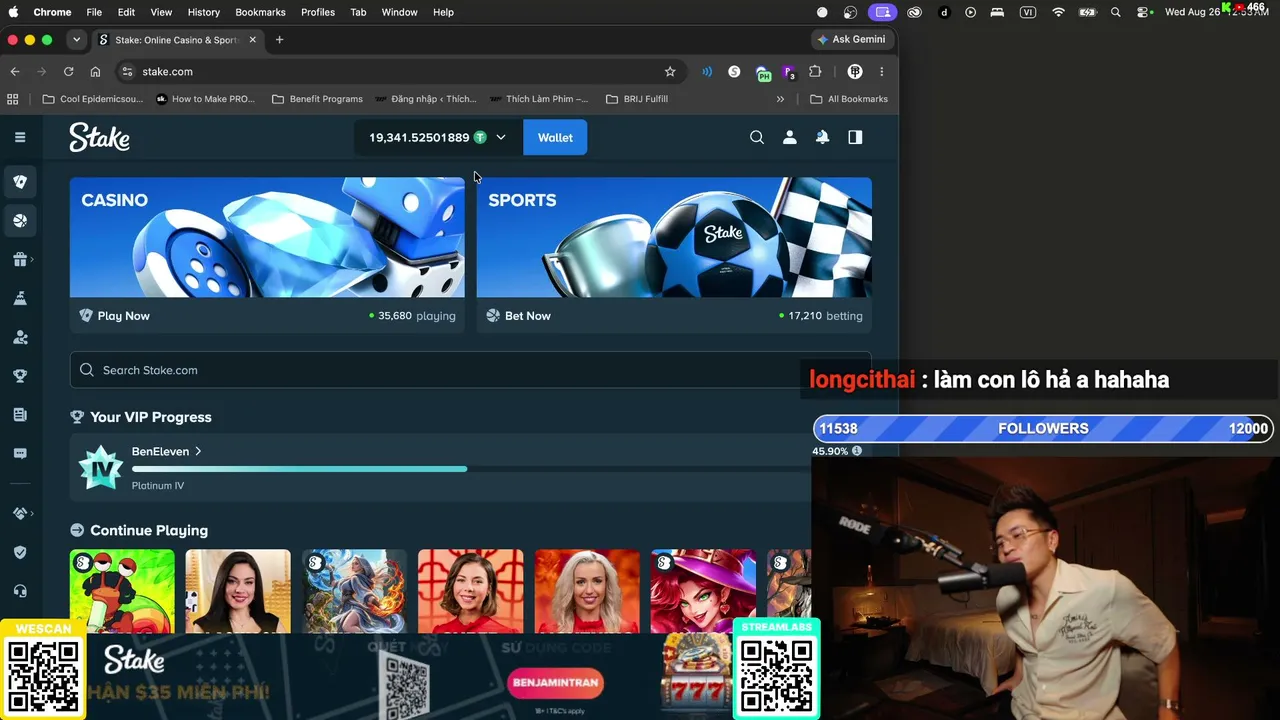Open a new Chrome tab
1280x720 pixels.
(279, 40)
